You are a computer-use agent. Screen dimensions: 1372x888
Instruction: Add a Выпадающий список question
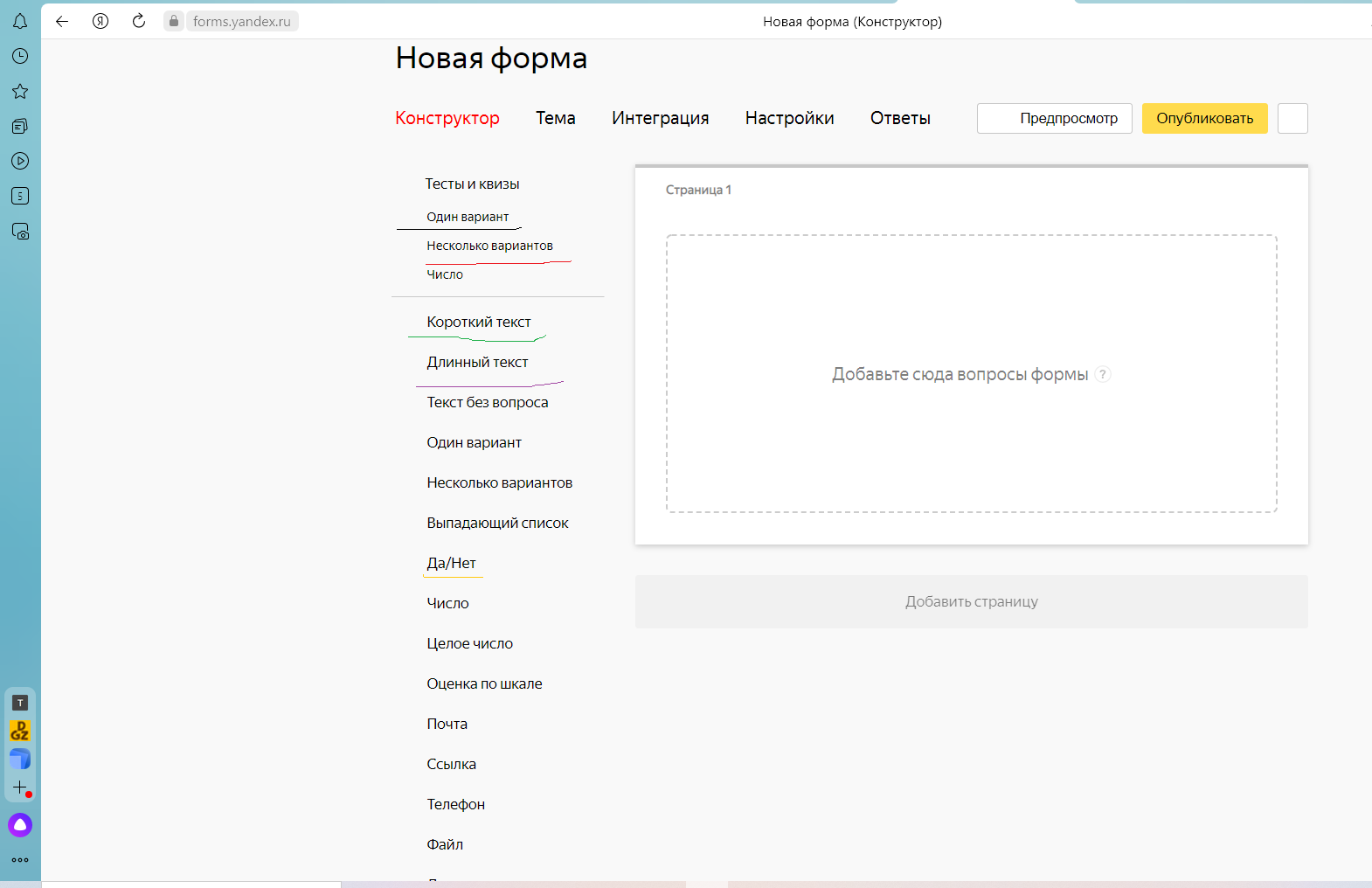pyautogui.click(x=497, y=523)
